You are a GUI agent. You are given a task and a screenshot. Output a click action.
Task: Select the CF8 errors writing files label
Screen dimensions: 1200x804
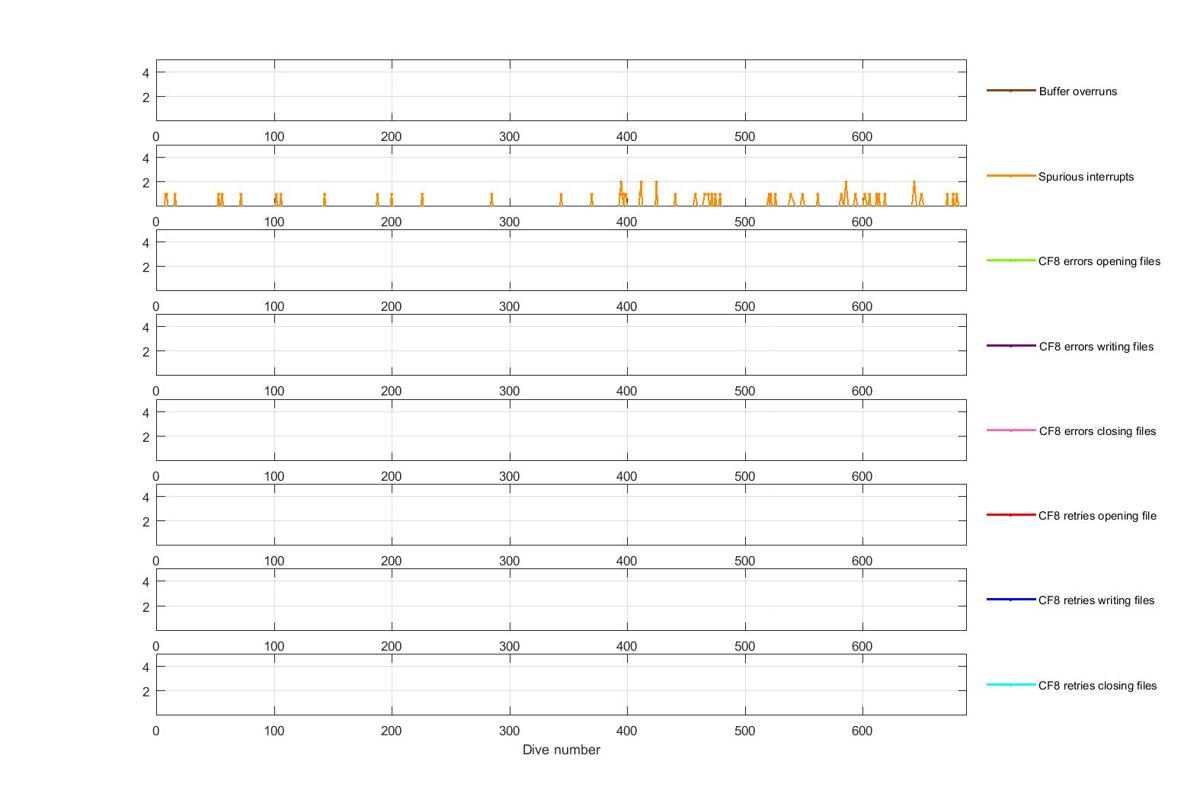[1096, 347]
